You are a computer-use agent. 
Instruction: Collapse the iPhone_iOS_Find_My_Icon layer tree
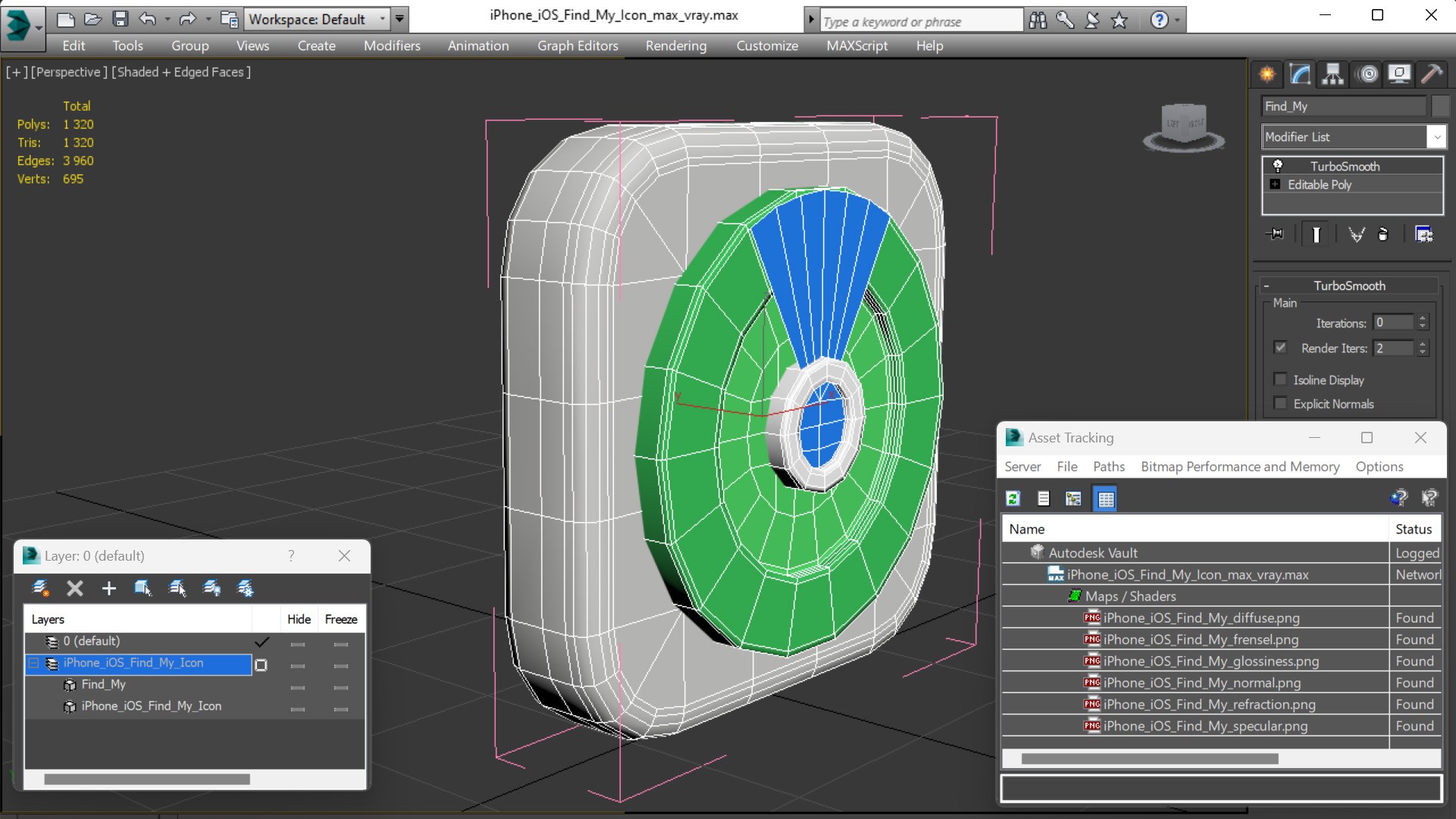(34, 663)
